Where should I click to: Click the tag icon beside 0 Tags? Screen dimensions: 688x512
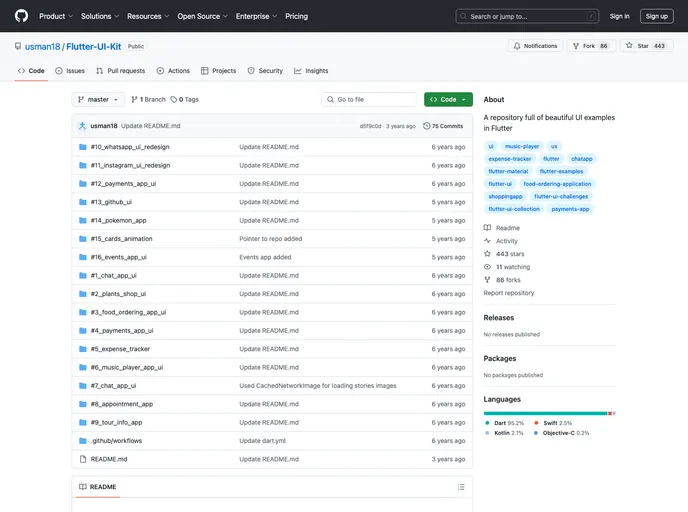[x=174, y=100]
